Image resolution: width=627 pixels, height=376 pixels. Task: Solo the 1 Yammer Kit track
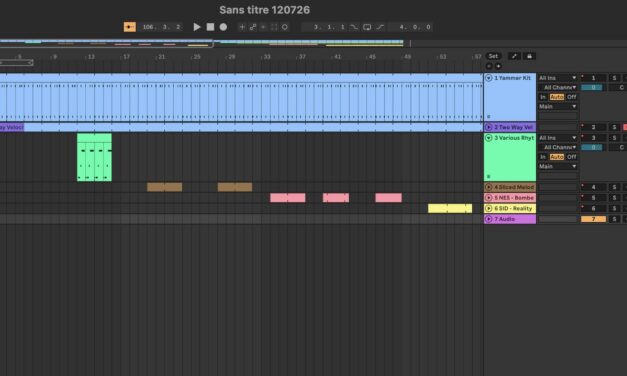tap(614, 78)
